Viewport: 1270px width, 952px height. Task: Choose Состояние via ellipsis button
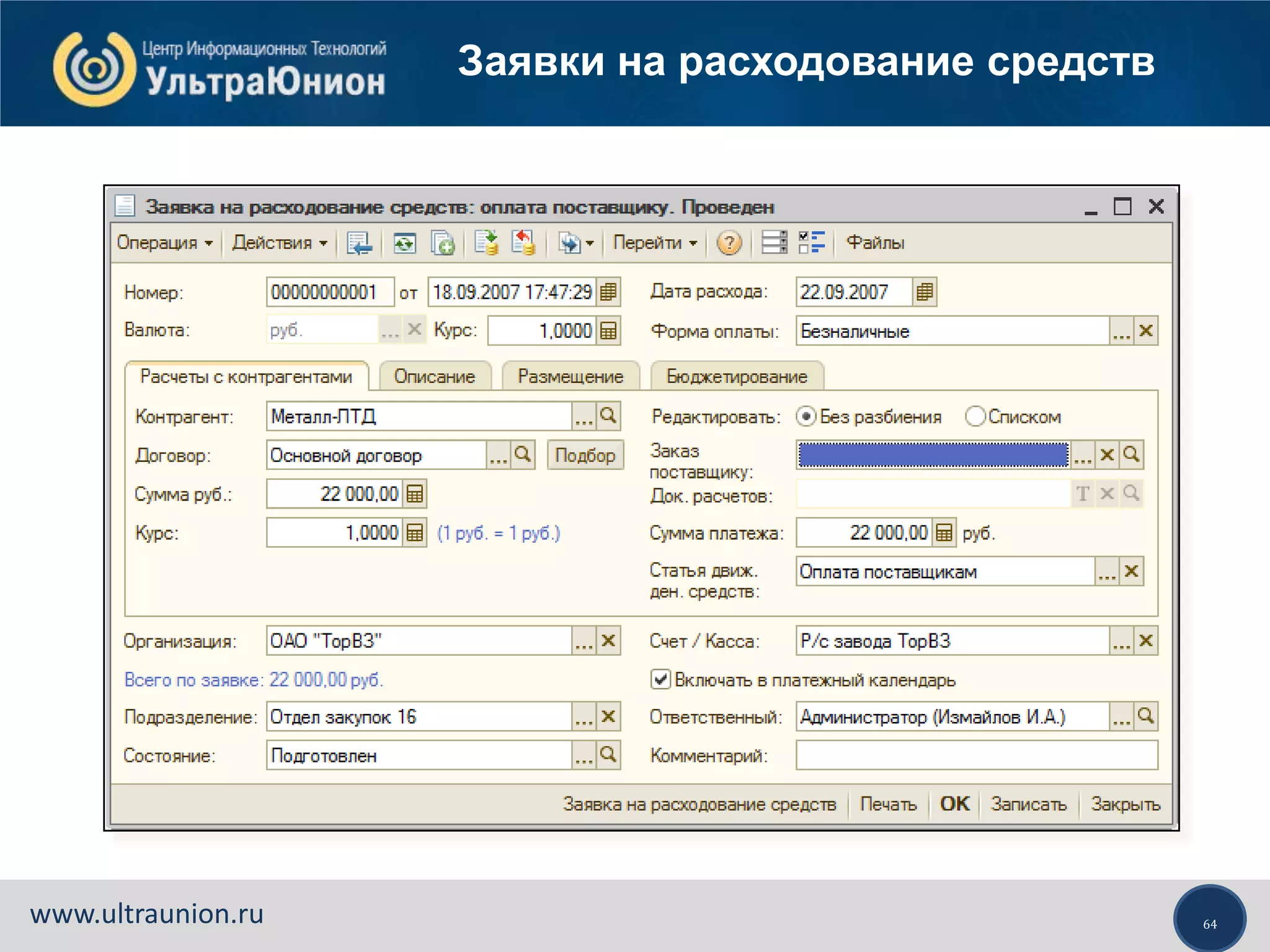pyautogui.click(x=584, y=756)
